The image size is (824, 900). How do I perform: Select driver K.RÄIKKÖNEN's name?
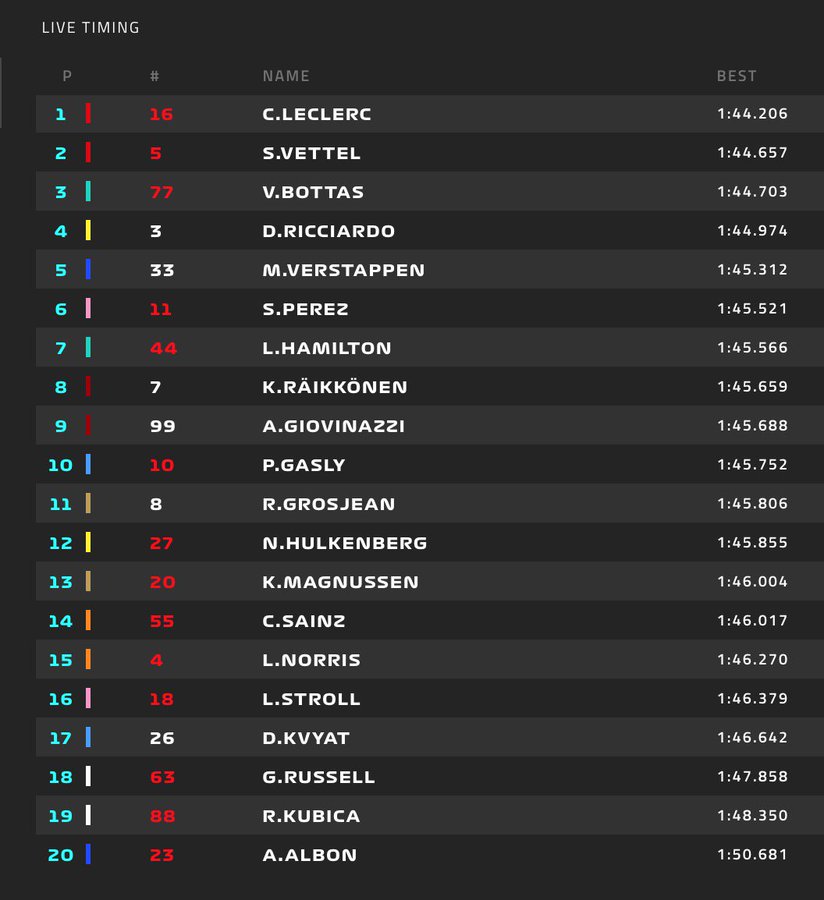tap(335, 387)
